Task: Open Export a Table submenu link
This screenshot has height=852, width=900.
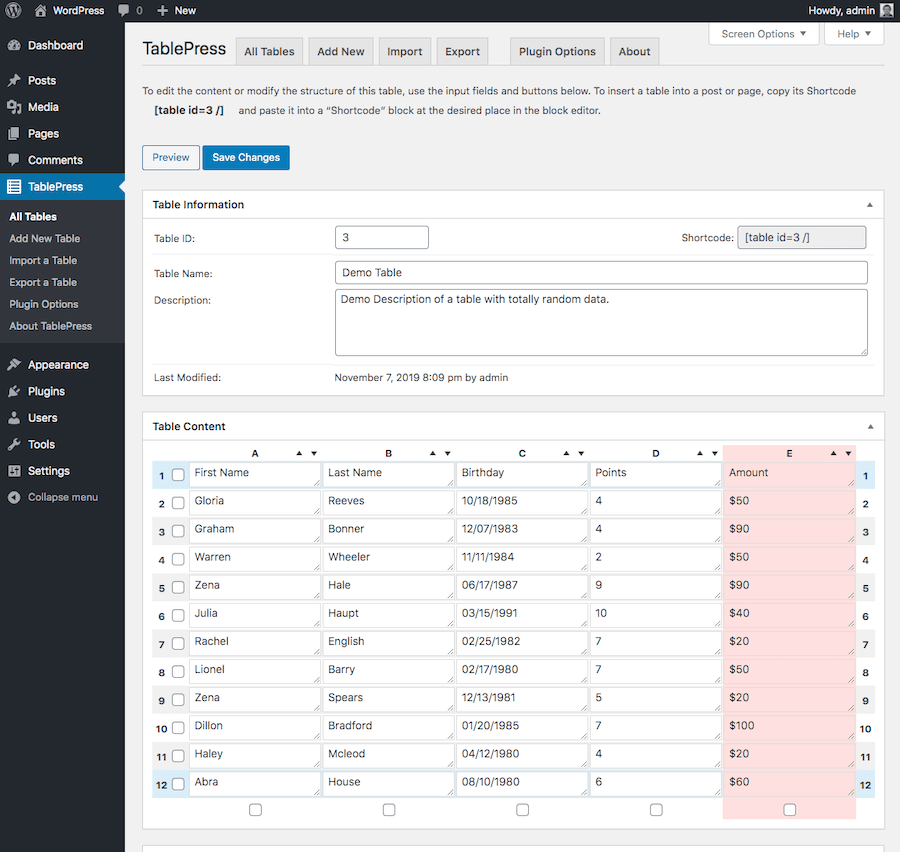Action: pyautogui.click(x=43, y=282)
